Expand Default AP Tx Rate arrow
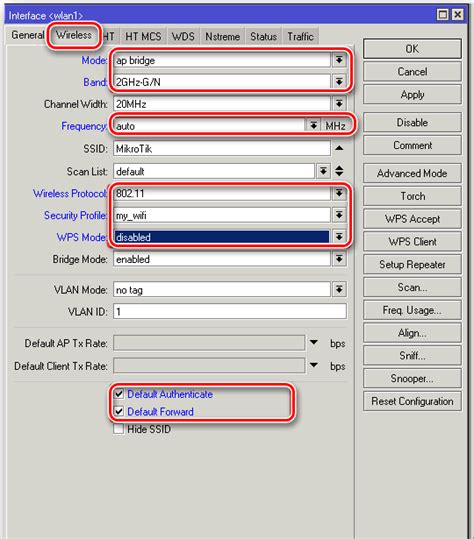 click(313, 342)
